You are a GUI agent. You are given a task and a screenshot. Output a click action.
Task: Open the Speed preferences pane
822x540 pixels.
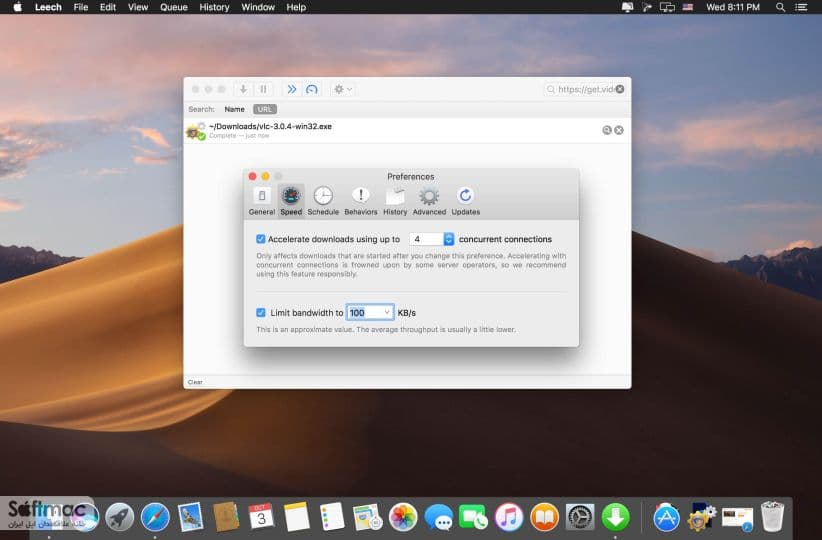coord(291,200)
